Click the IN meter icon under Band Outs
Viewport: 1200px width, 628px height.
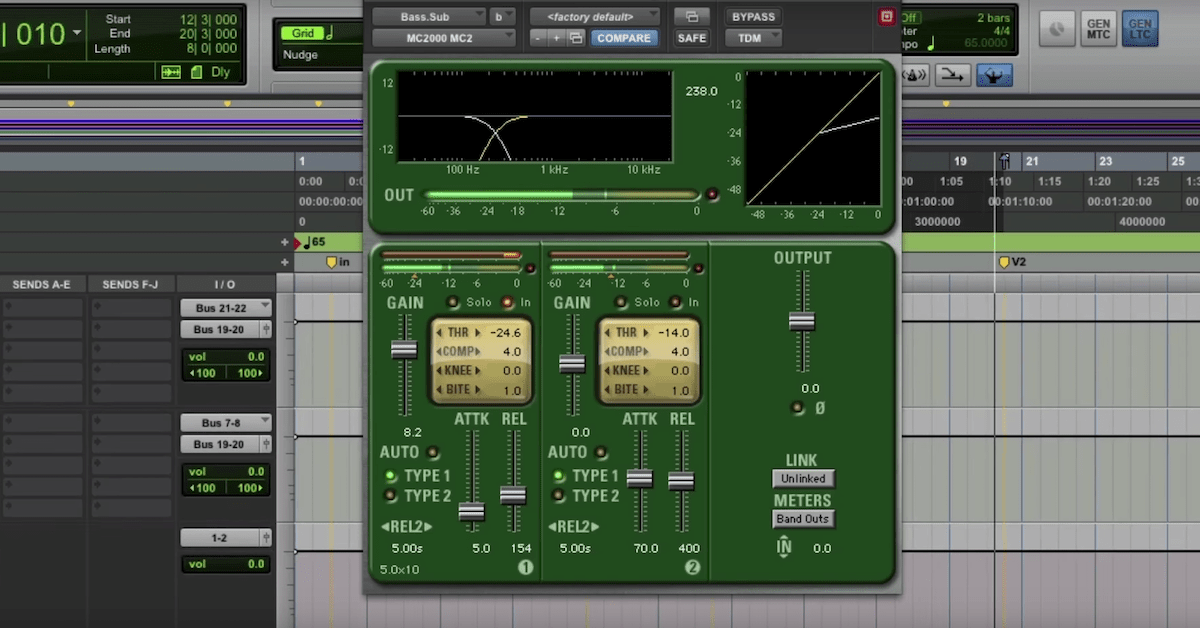click(x=784, y=547)
